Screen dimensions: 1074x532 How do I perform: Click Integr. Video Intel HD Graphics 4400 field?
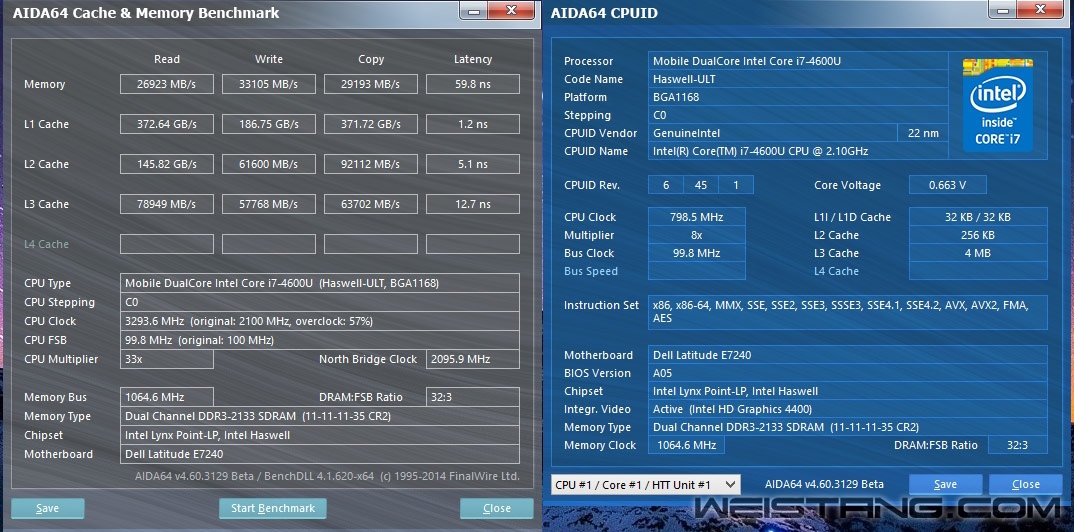coord(847,409)
